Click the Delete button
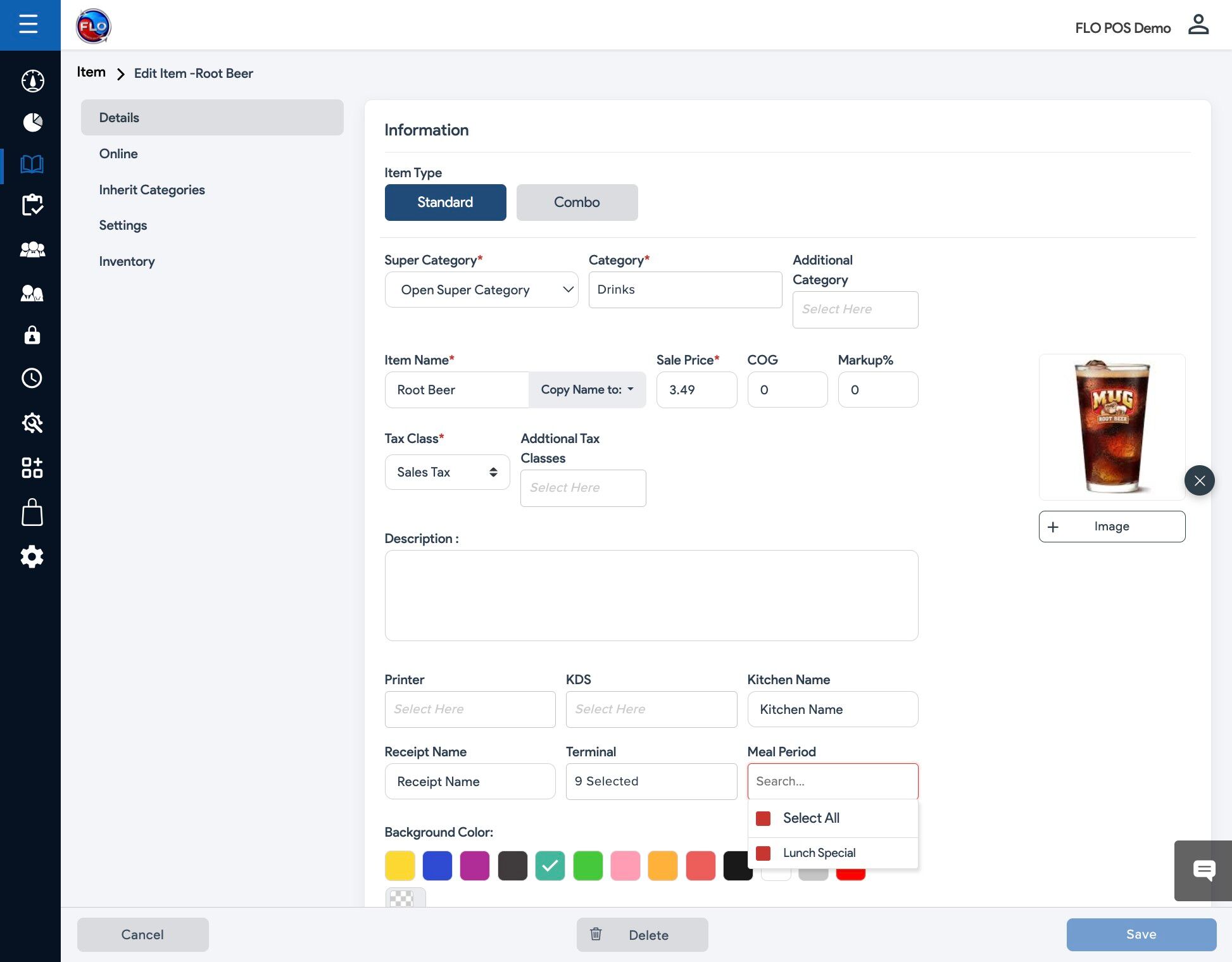This screenshot has width=1232, height=962. pyautogui.click(x=642, y=935)
